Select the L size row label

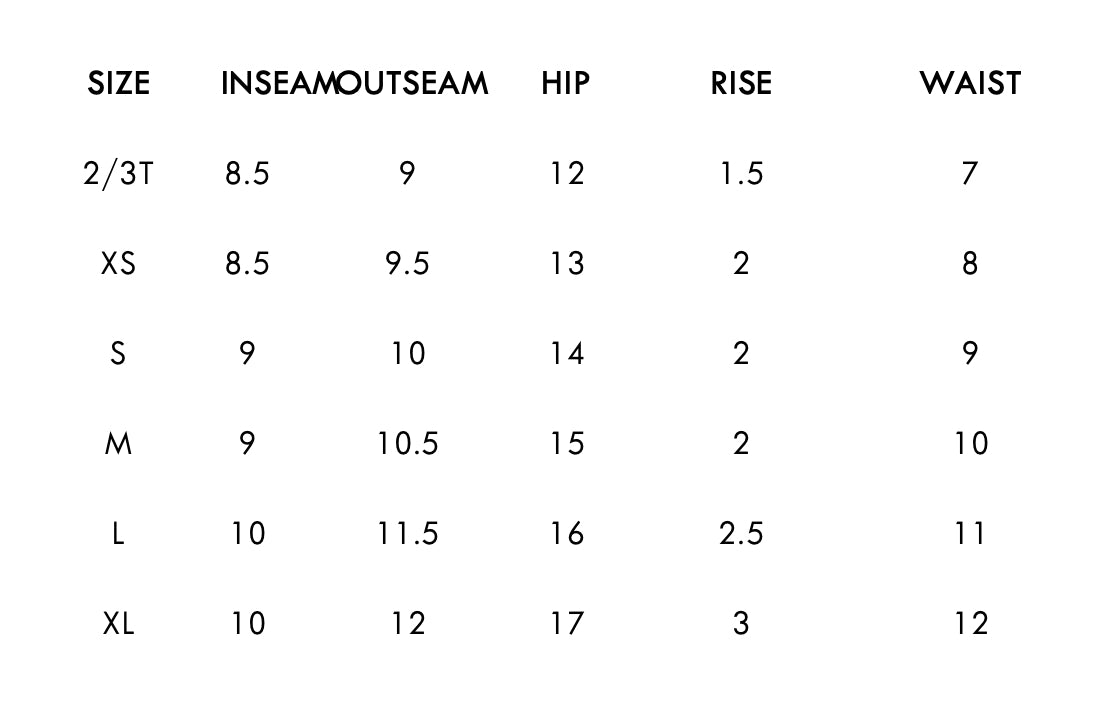(x=118, y=533)
